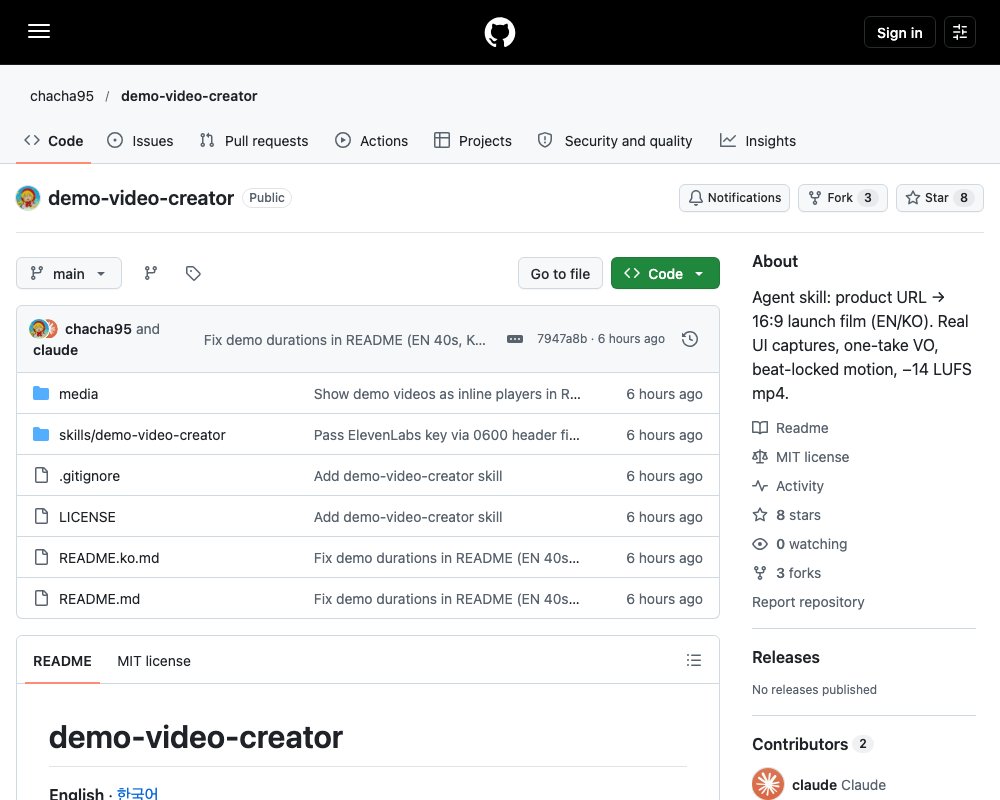Image resolution: width=1000 pixels, height=800 pixels.
Task: Switch to the Projects tab
Action: pyautogui.click(x=473, y=141)
